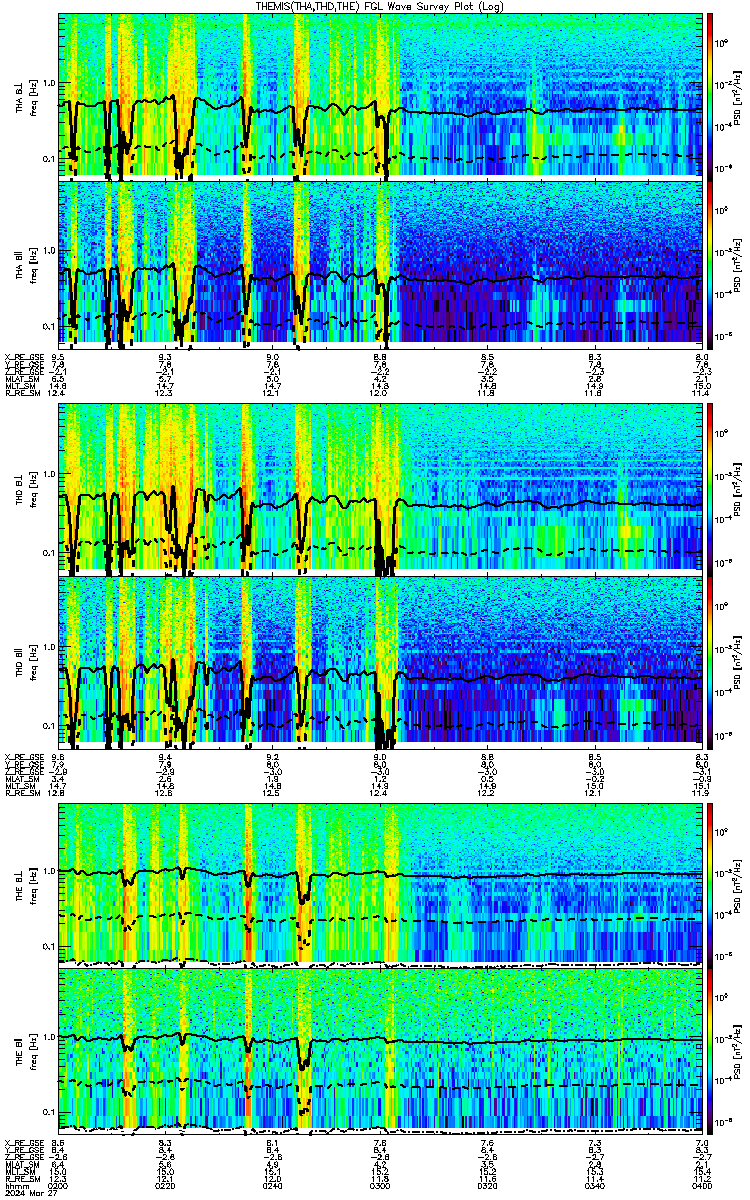Image resolution: width=750 pixels, height=1200 pixels.
Task: Click the '0240' time tick label
Action: [273, 1184]
